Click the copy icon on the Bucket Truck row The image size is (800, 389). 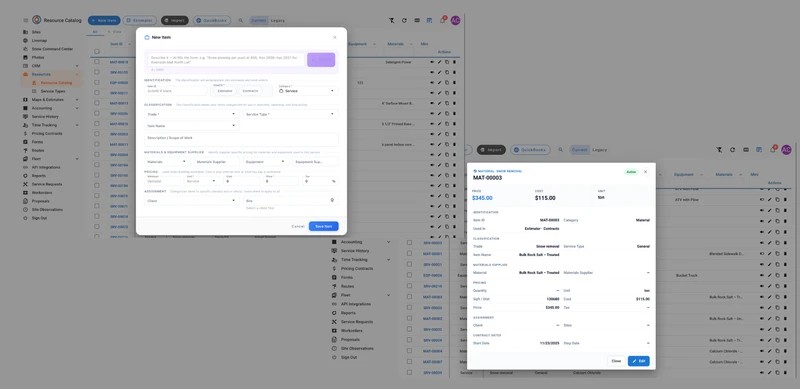(777, 275)
